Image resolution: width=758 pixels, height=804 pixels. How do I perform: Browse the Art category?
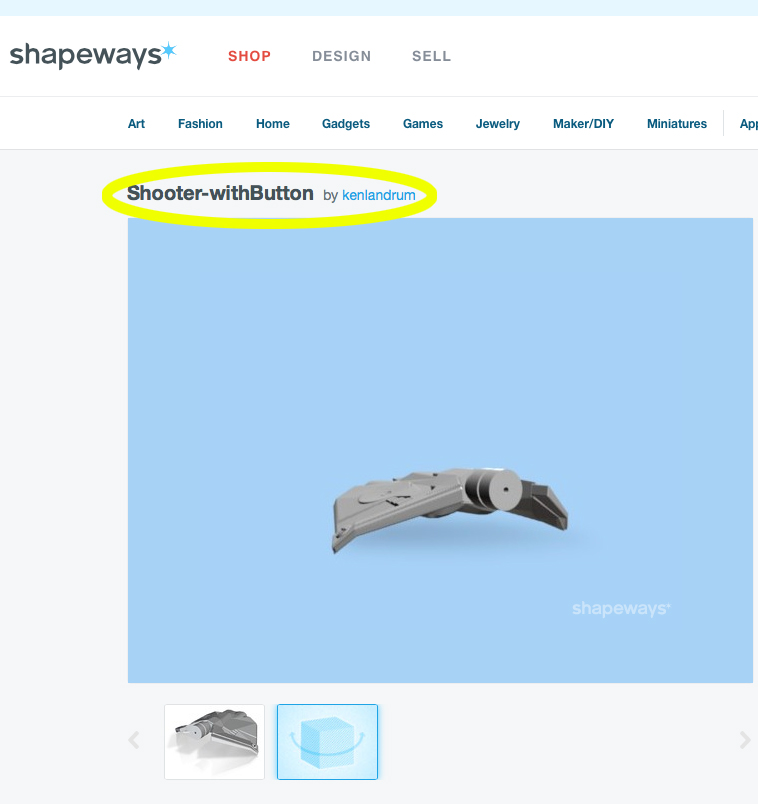[x=136, y=124]
